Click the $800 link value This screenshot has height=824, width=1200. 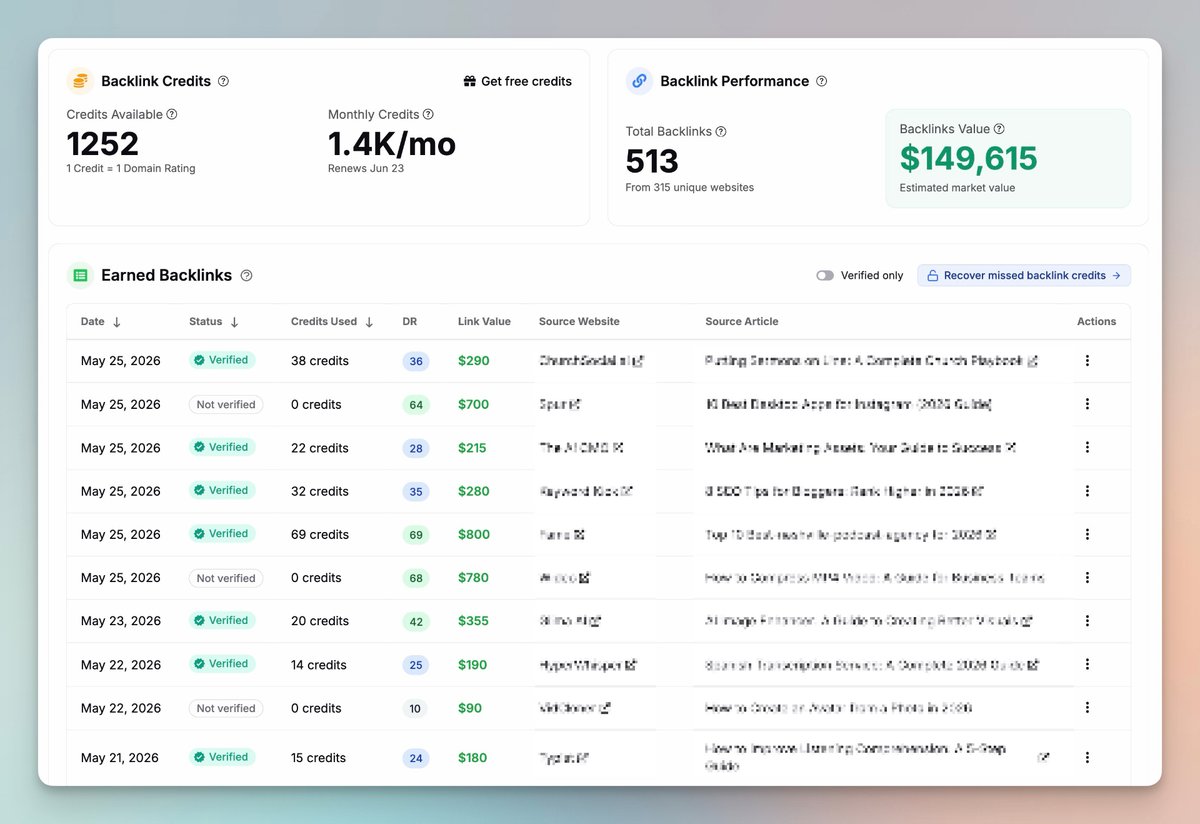tap(474, 534)
